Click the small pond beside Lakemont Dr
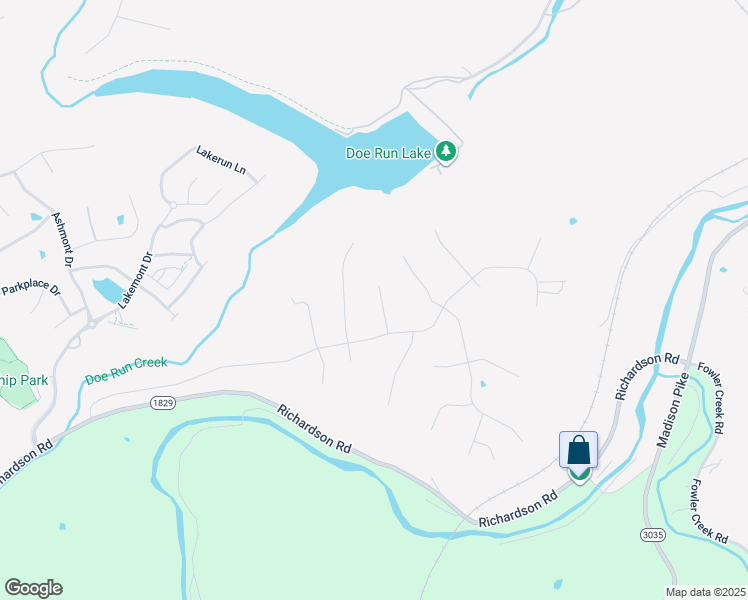 click(x=109, y=290)
